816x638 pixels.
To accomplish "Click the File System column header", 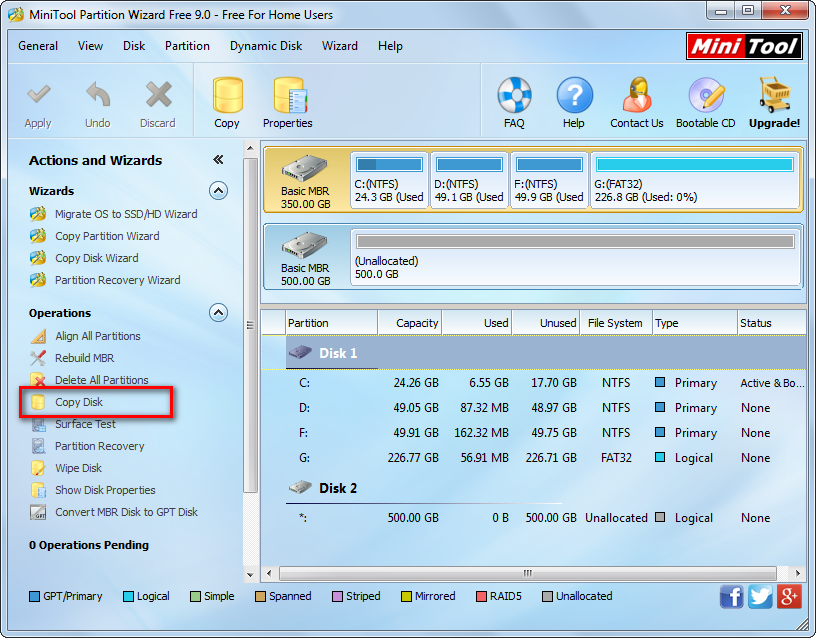I will [x=615, y=323].
